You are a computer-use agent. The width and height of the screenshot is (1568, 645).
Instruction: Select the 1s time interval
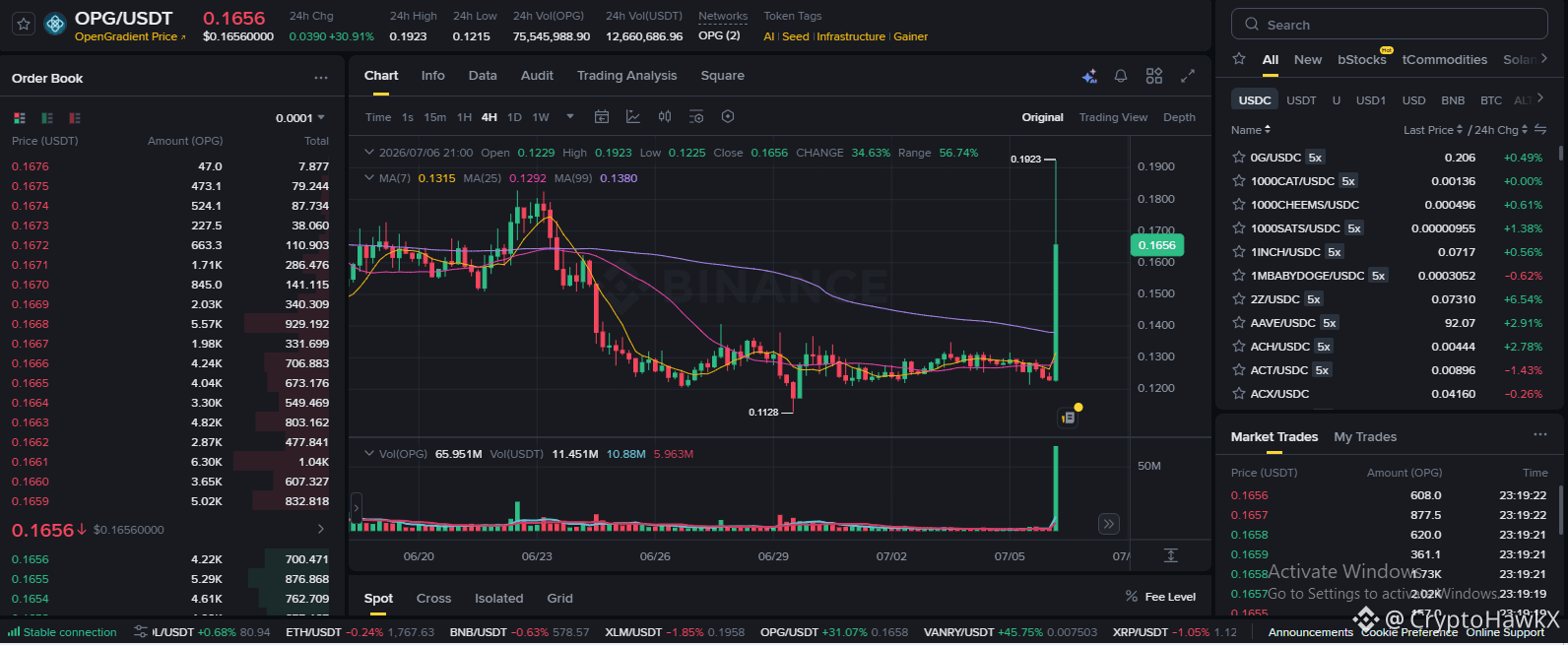[x=408, y=117]
